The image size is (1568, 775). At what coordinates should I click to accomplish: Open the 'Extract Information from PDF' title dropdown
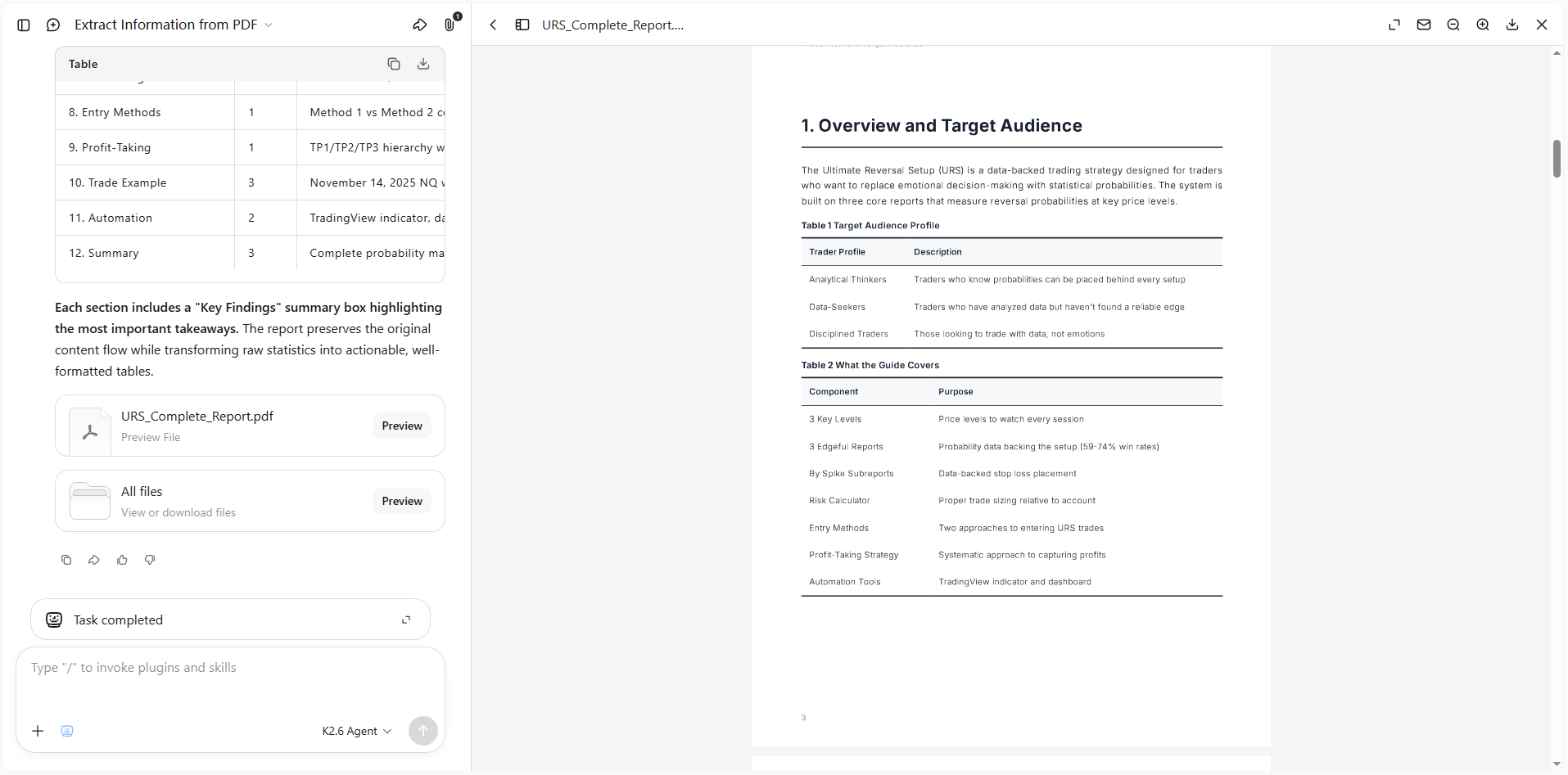pyautogui.click(x=174, y=25)
